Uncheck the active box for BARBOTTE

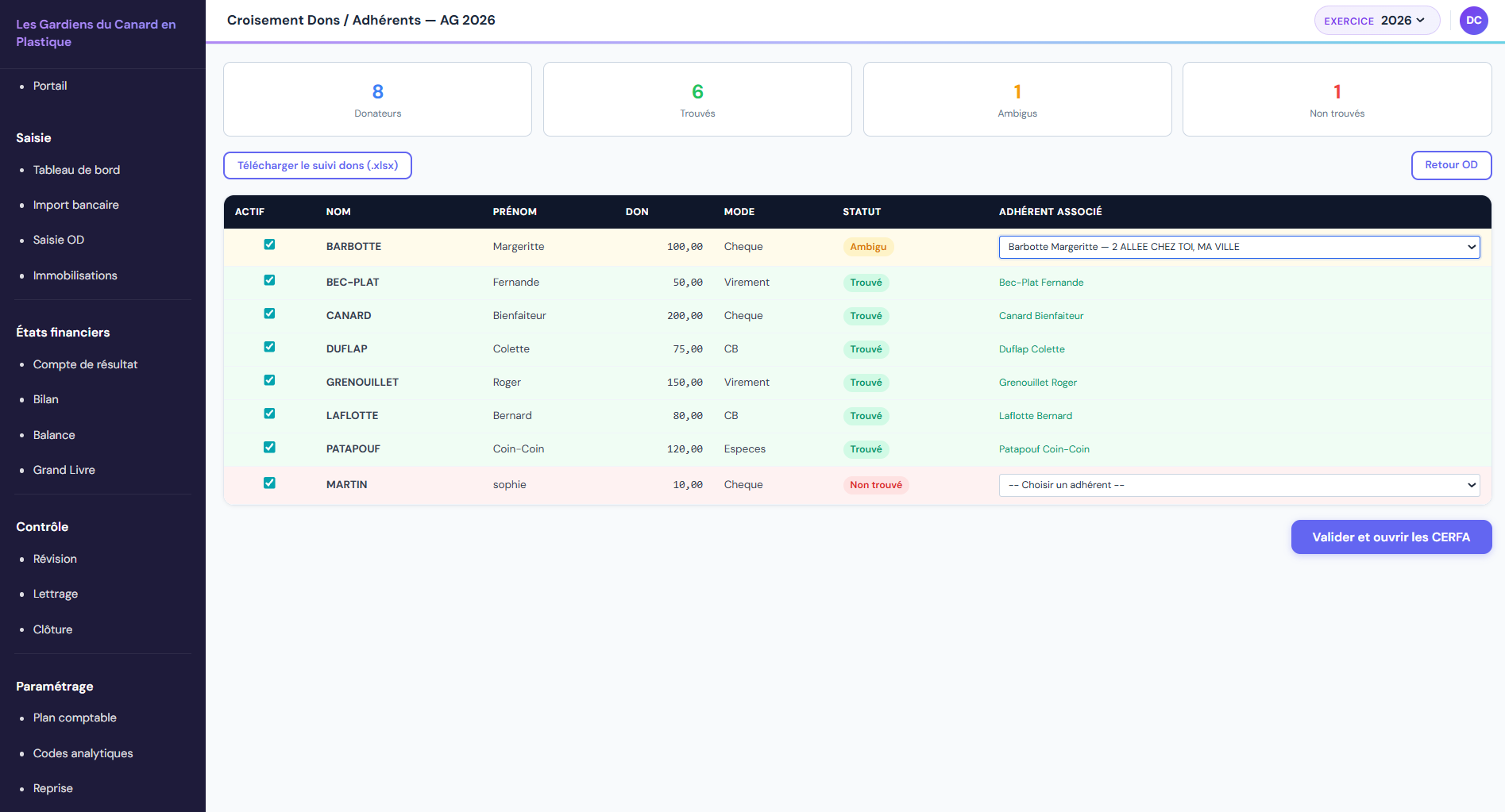pos(269,244)
